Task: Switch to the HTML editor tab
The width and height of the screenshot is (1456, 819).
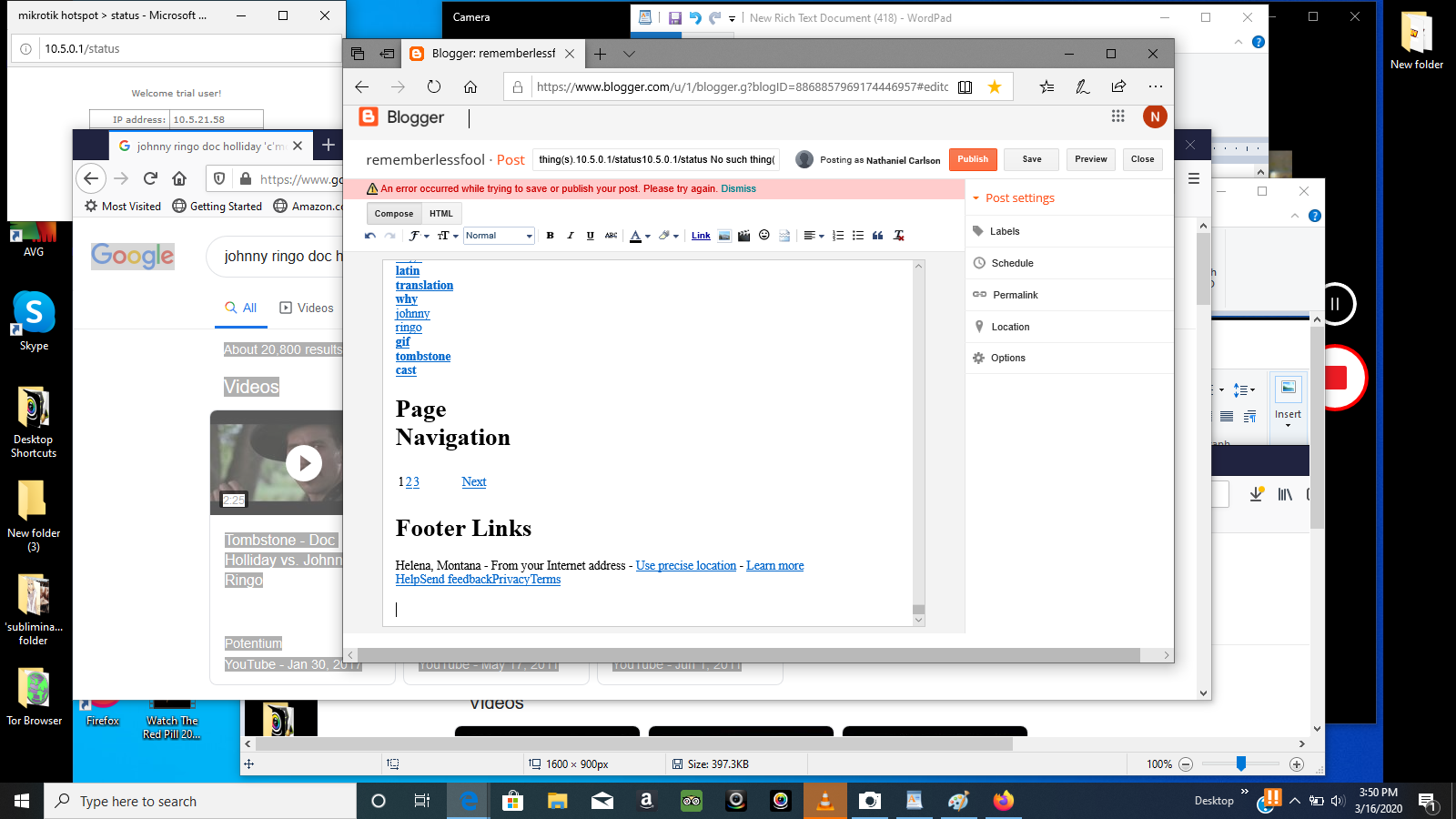Action: 441,214
